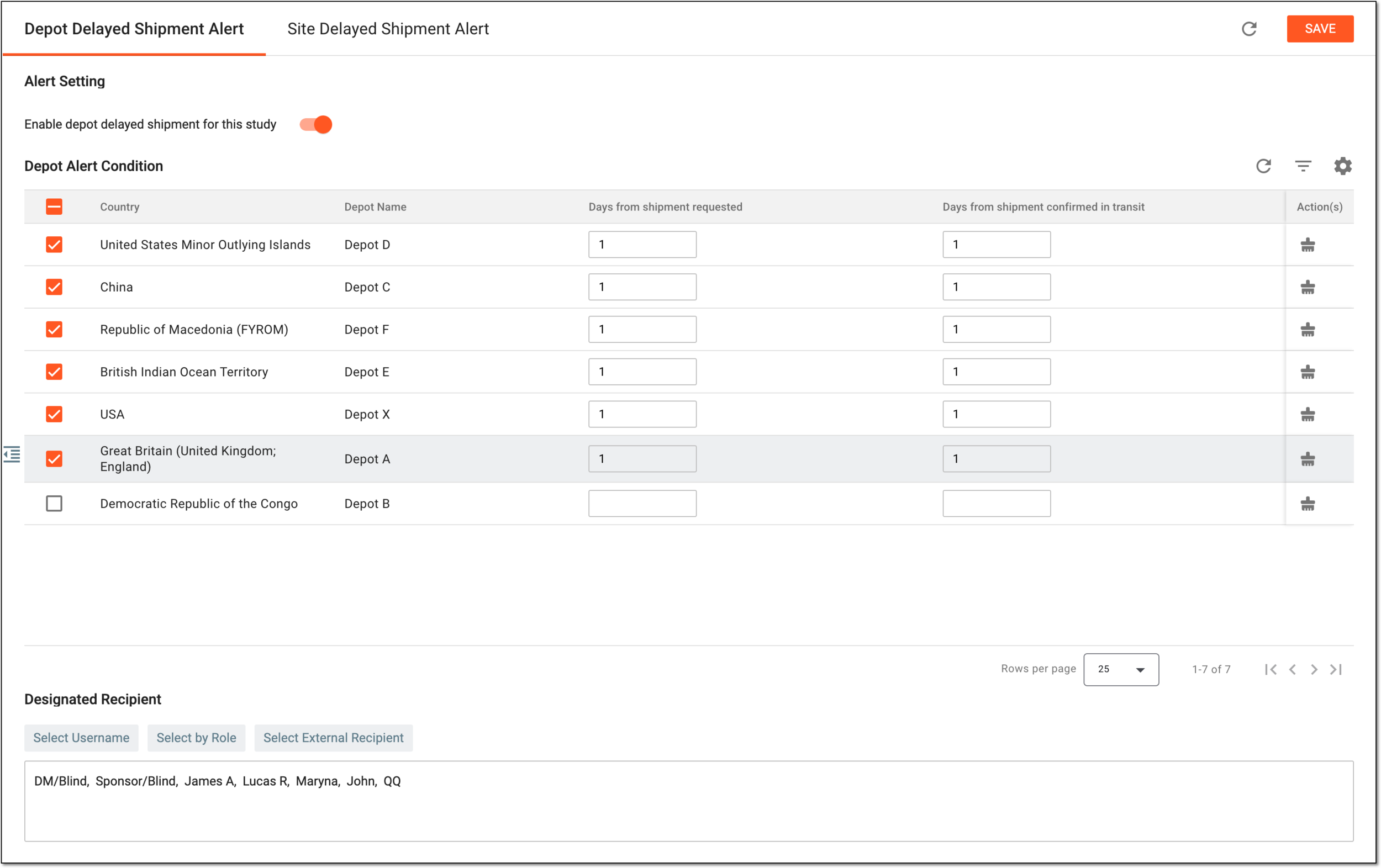
Task: Expand the side panel list icon
Action: (12, 454)
